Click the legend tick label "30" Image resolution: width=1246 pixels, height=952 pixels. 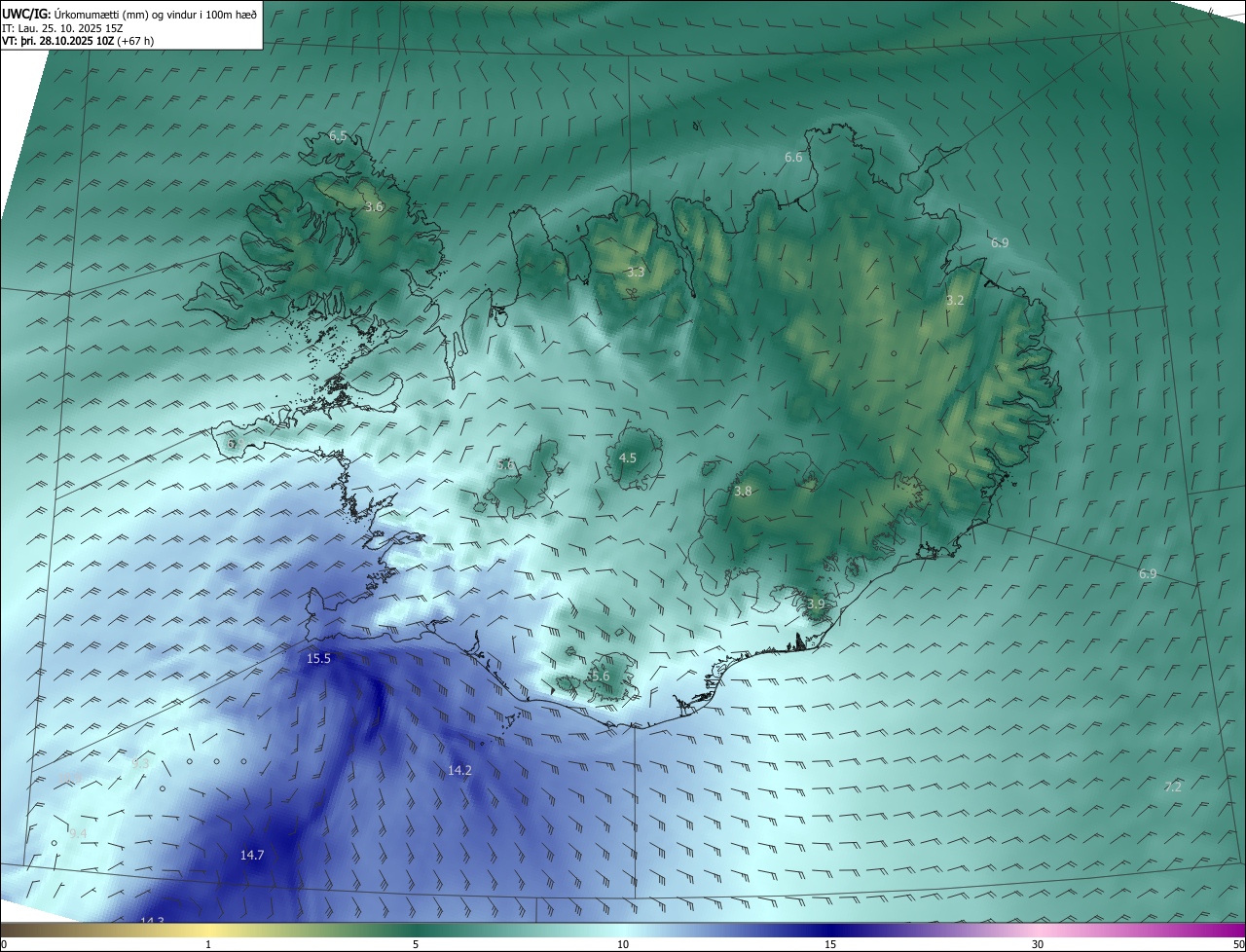(1038, 944)
